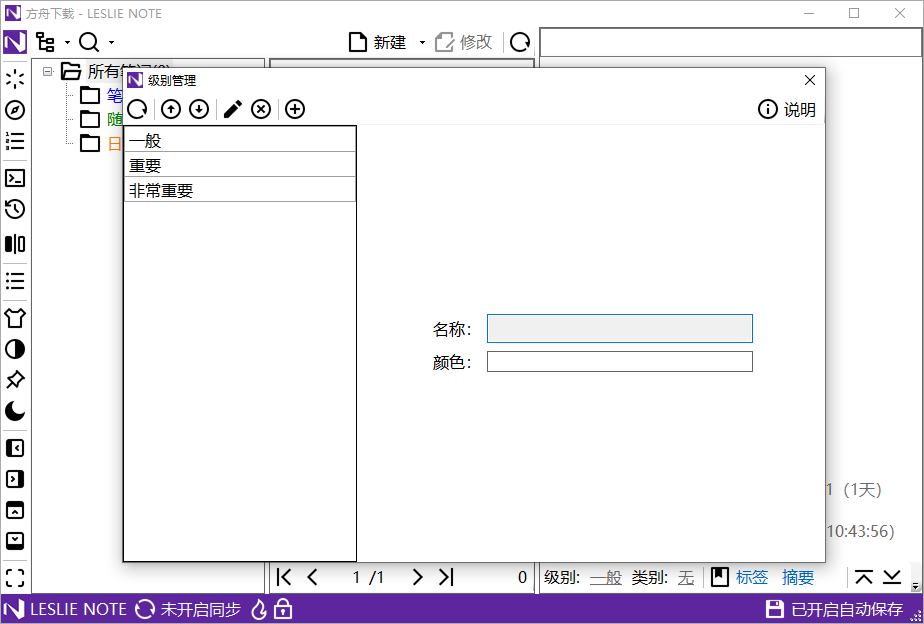Switch to the 标签 tab
Viewport: 924px width, 624px height.
click(x=752, y=577)
